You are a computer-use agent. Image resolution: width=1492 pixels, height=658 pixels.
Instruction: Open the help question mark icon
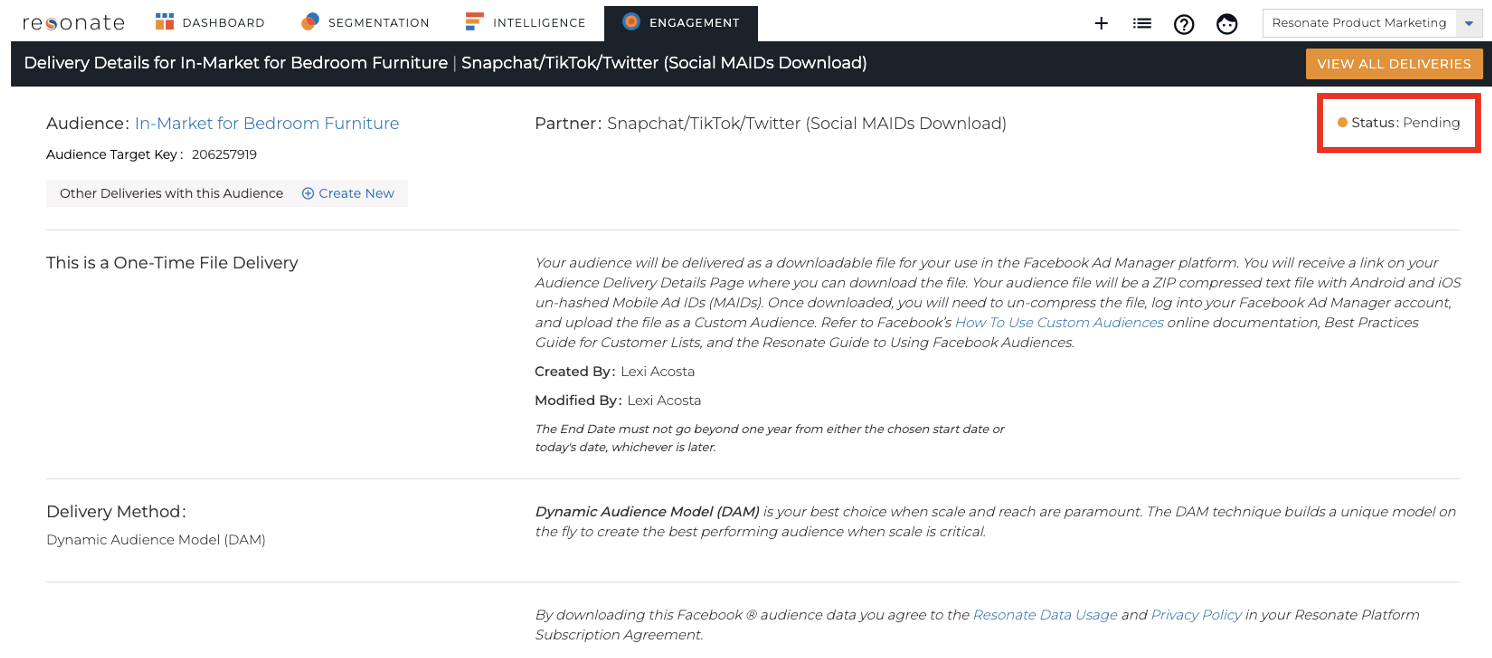(x=1184, y=24)
